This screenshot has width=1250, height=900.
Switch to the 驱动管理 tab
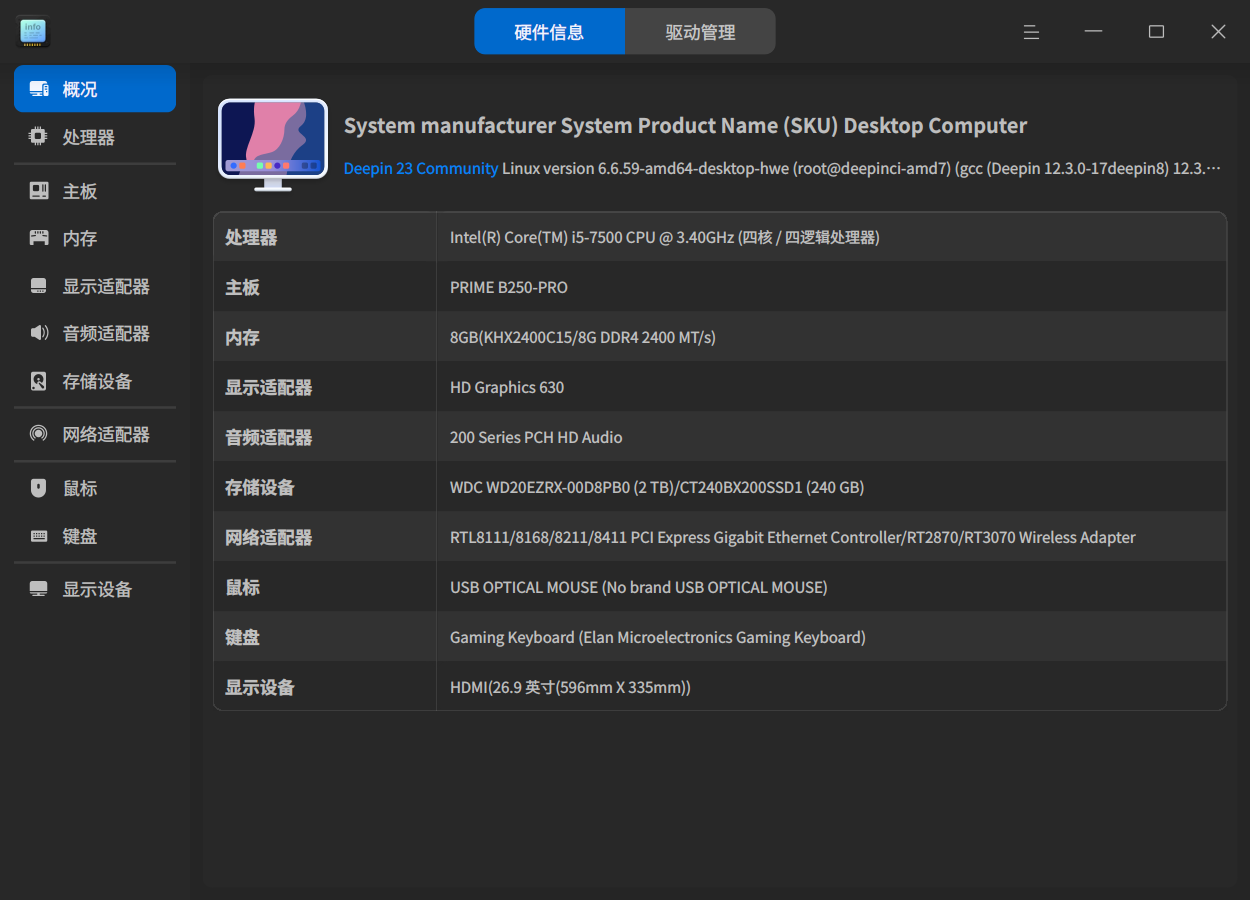point(701,31)
